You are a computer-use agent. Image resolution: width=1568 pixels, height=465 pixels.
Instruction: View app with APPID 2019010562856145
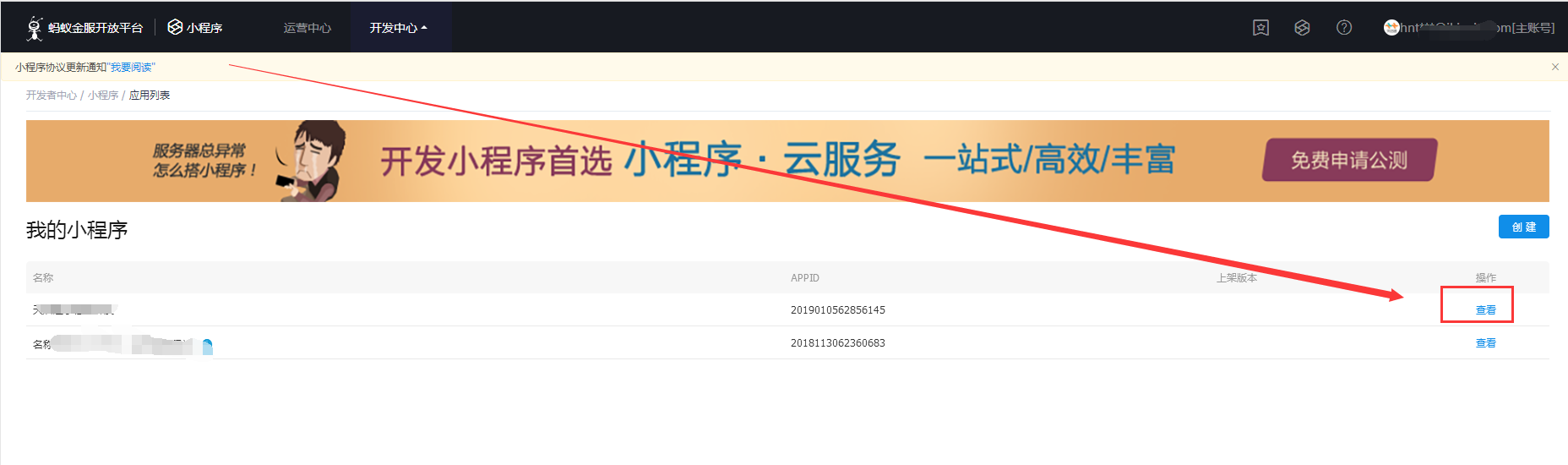pyautogui.click(x=1486, y=310)
